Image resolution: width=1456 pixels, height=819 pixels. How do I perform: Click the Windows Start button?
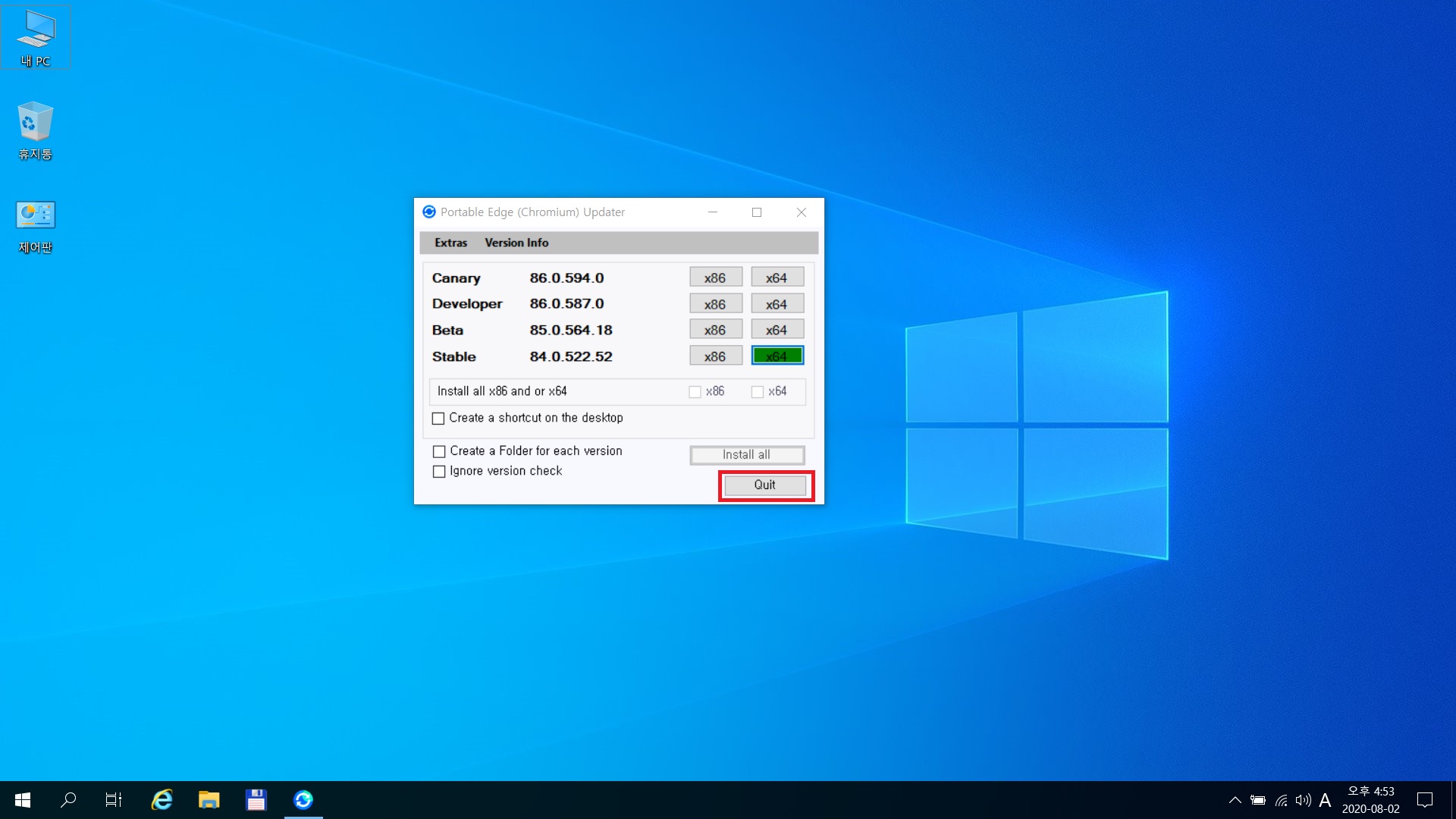coord(23,800)
